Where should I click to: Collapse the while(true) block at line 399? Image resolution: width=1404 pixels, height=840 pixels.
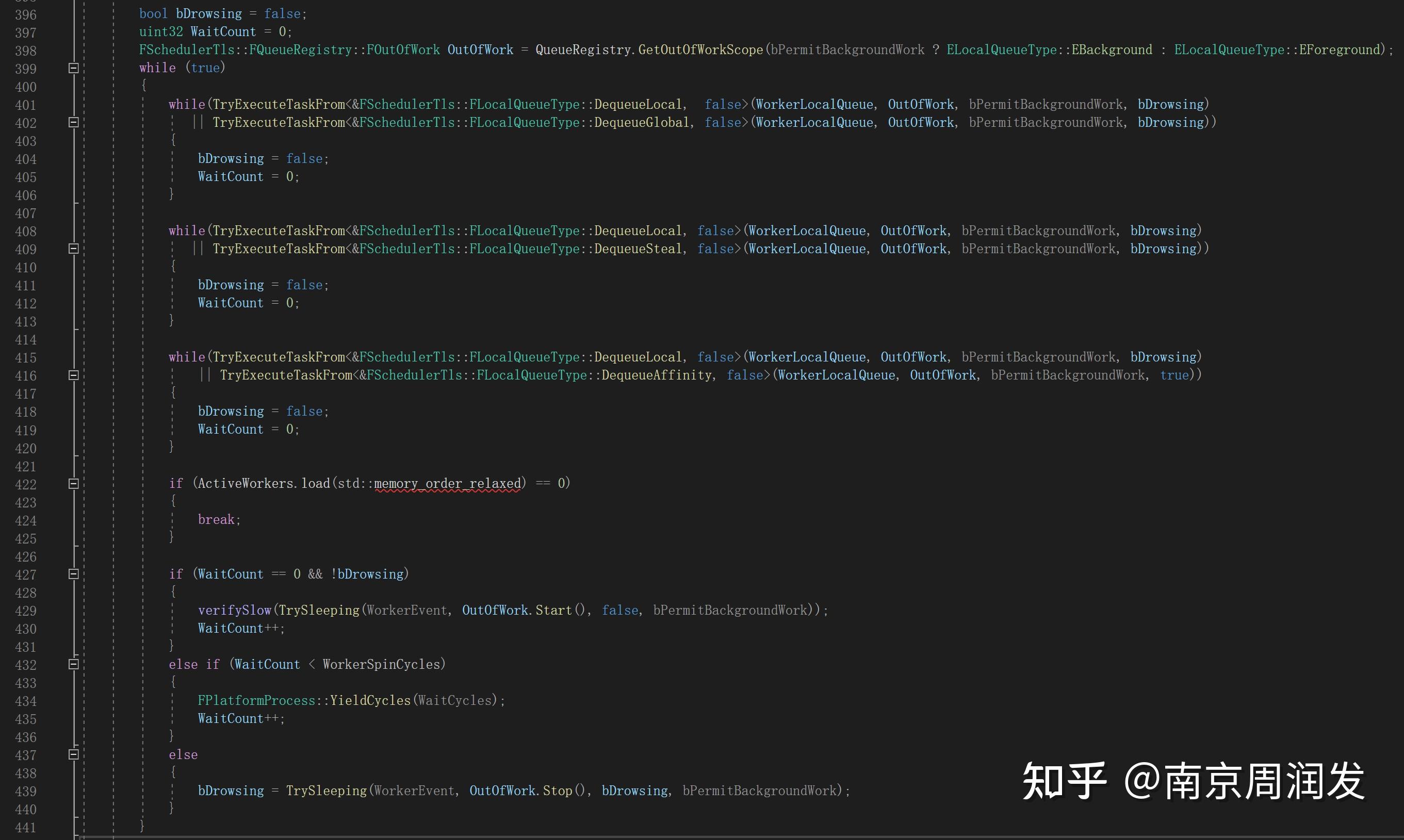73,68
